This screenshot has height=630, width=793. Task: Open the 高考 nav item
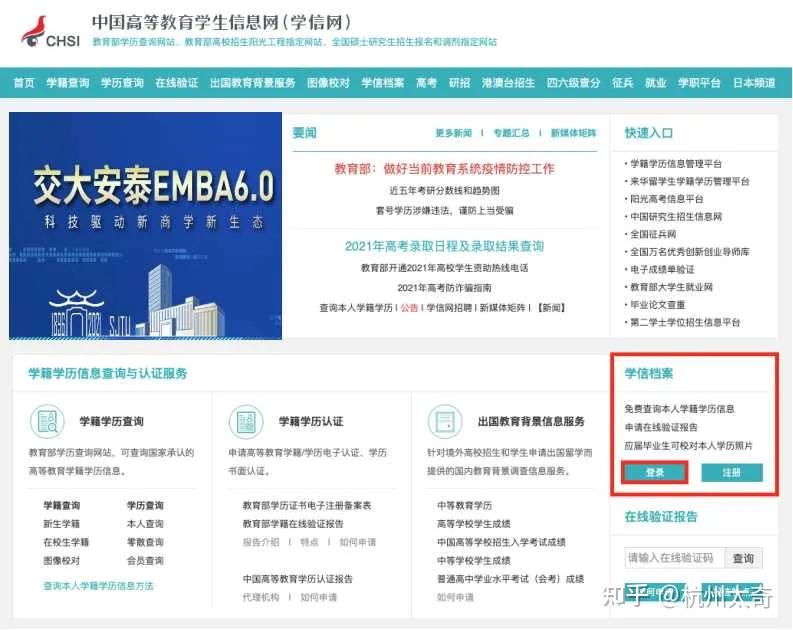pyautogui.click(x=426, y=82)
